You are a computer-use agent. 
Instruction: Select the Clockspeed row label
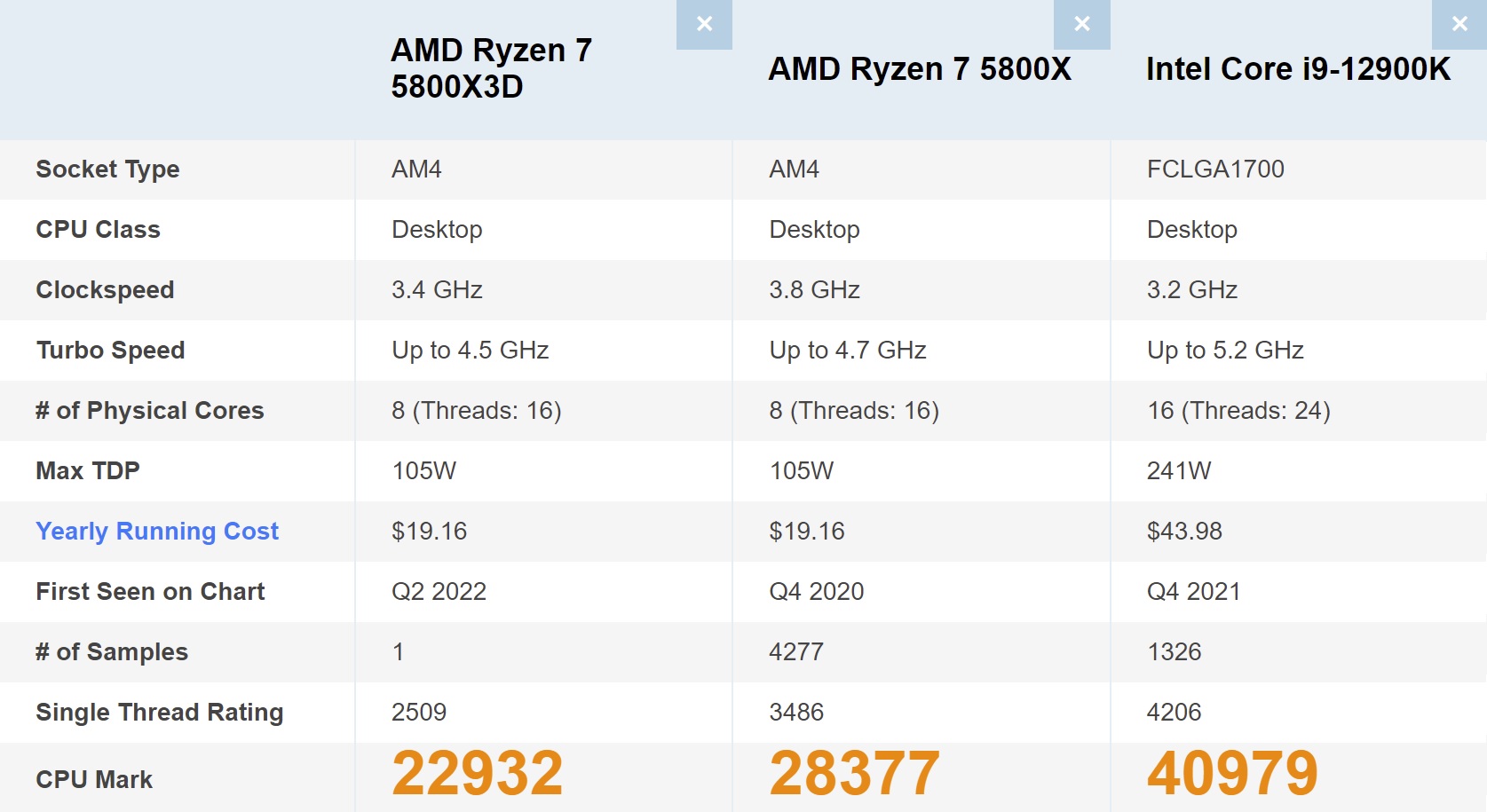pos(104,289)
